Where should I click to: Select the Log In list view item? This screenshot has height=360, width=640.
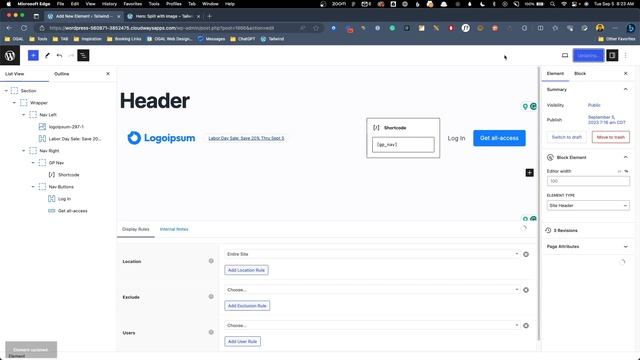pos(60,199)
